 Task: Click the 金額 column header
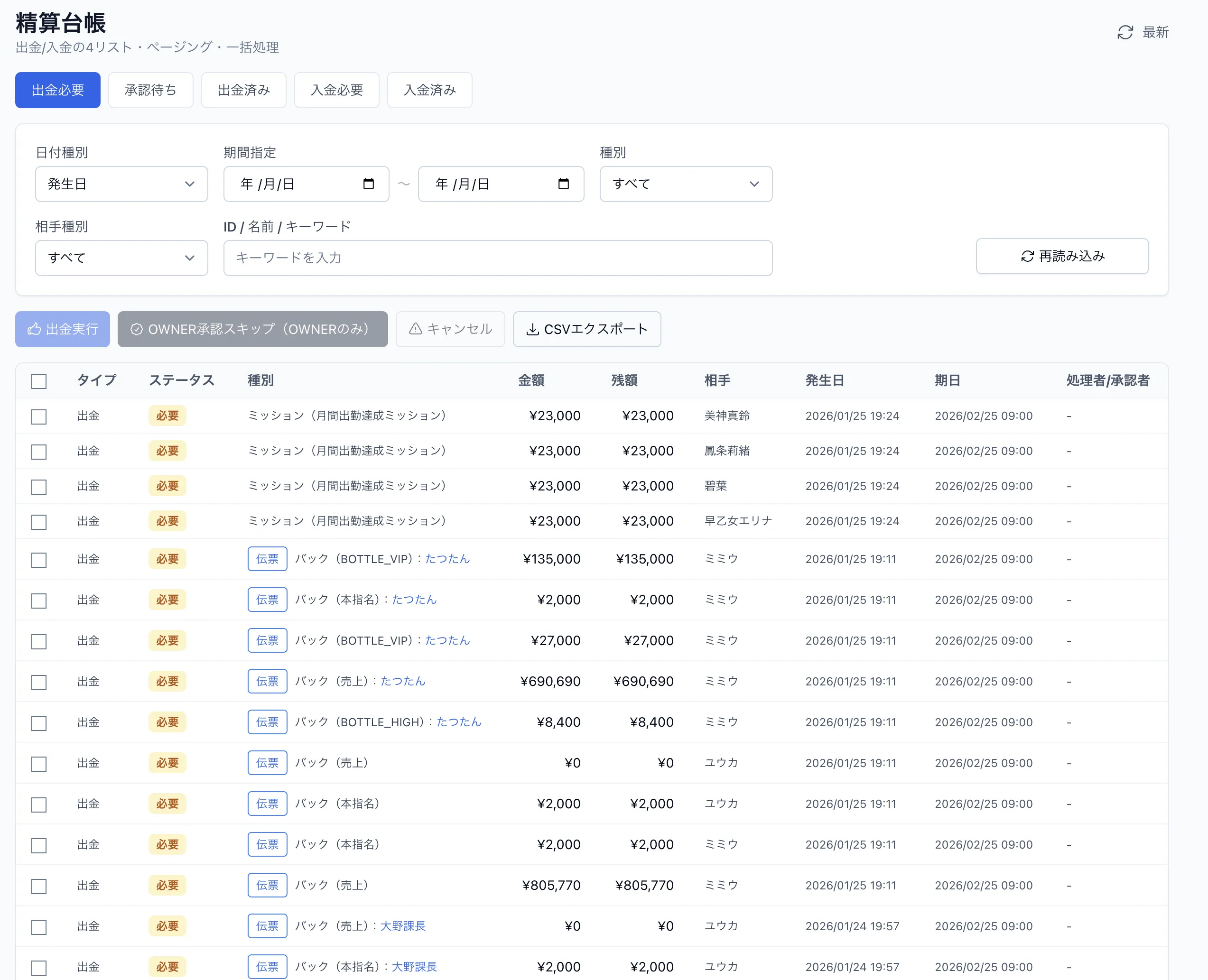pyautogui.click(x=531, y=380)
